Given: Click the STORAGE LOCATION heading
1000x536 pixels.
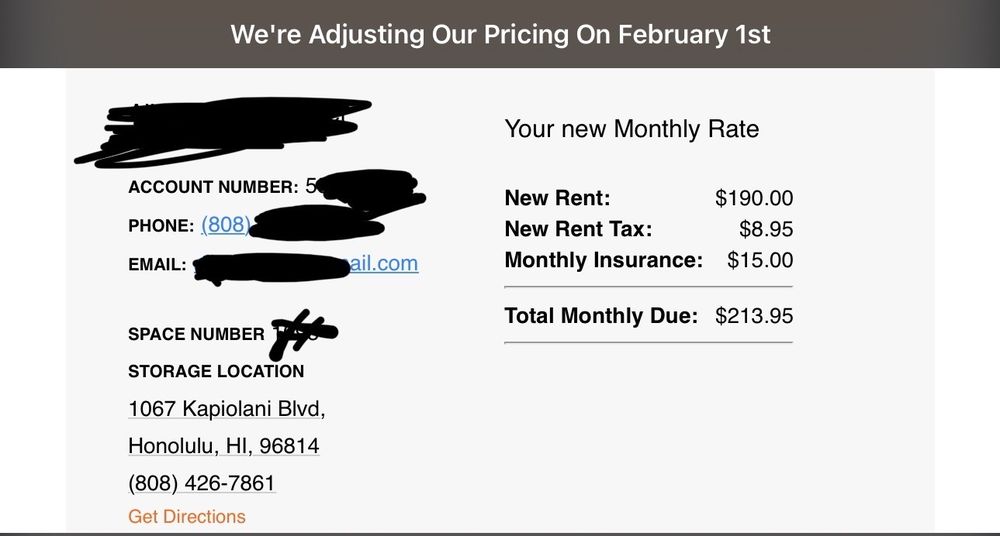Looking at the screenshot, I should [216, 371].
